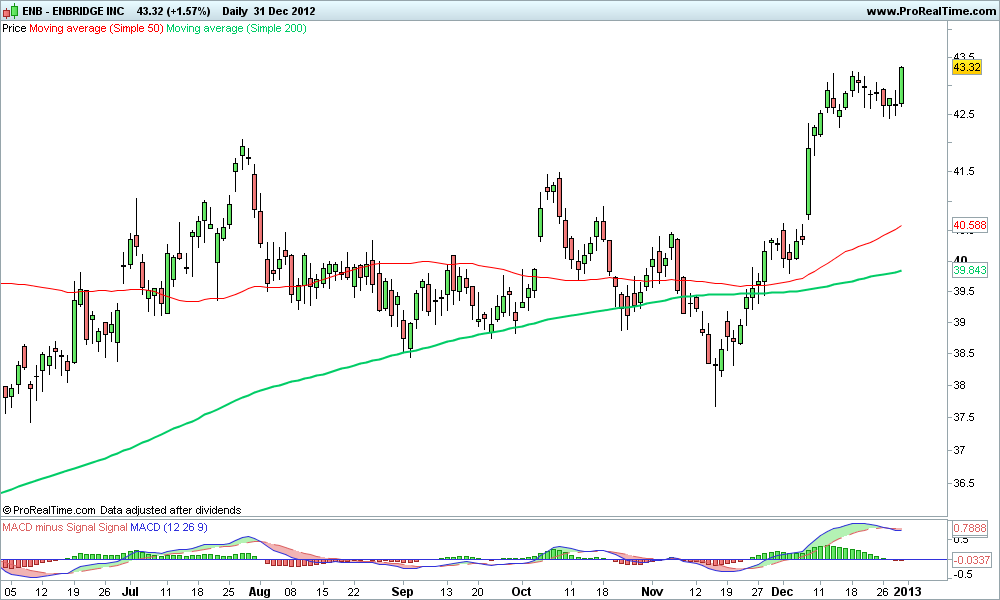Viewport: 1000px width, 600px height.
Task: Select the blue MACD (12 26 9) legend
Action: coord(168,527)
